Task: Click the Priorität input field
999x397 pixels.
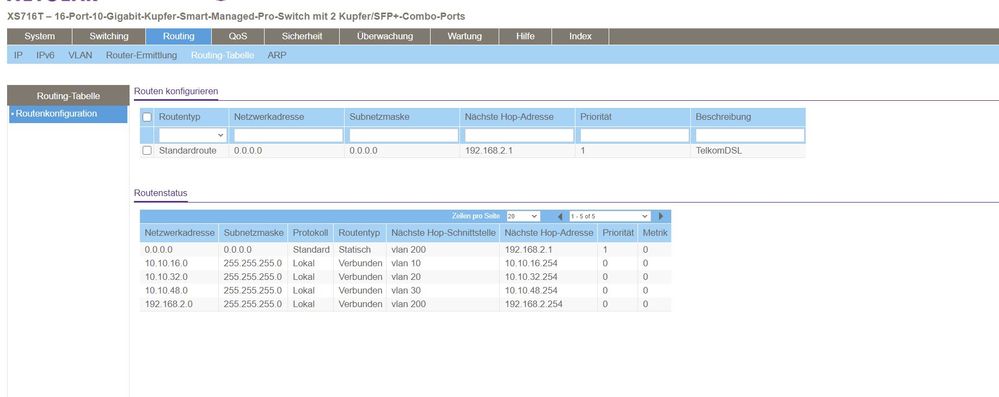Action: 635,135
